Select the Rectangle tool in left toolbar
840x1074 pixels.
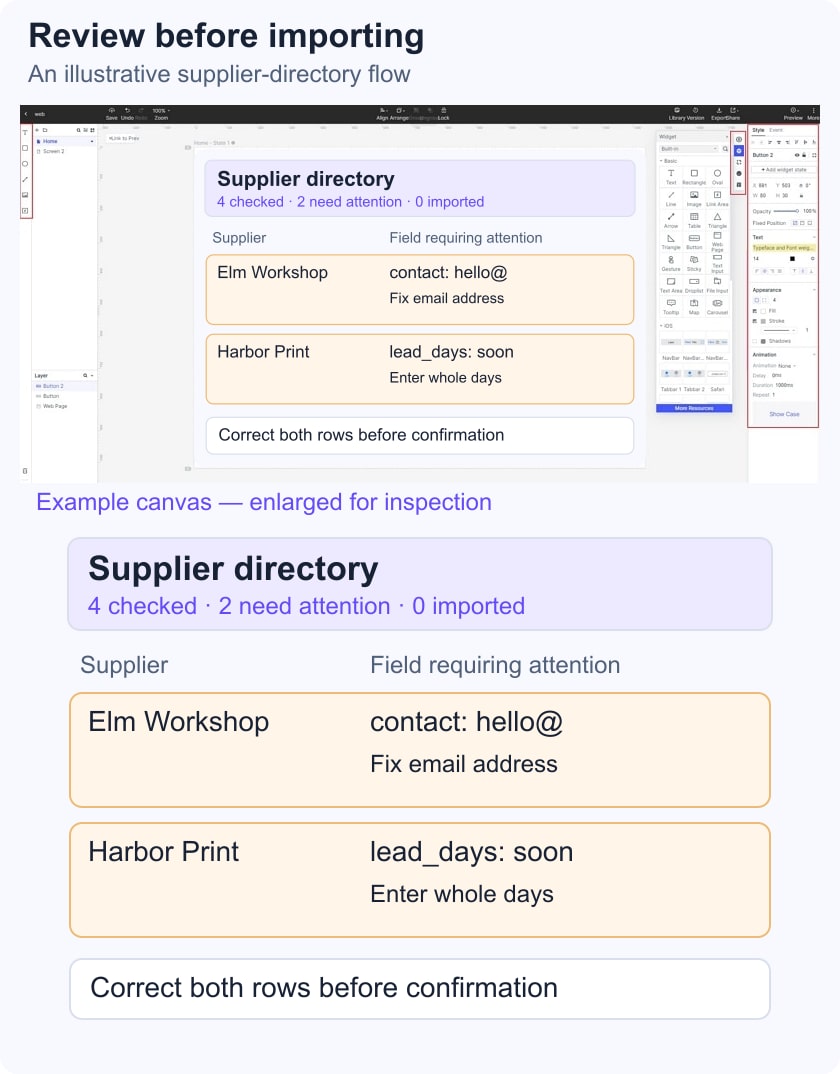pyautogui.click(x=25, y=148)
